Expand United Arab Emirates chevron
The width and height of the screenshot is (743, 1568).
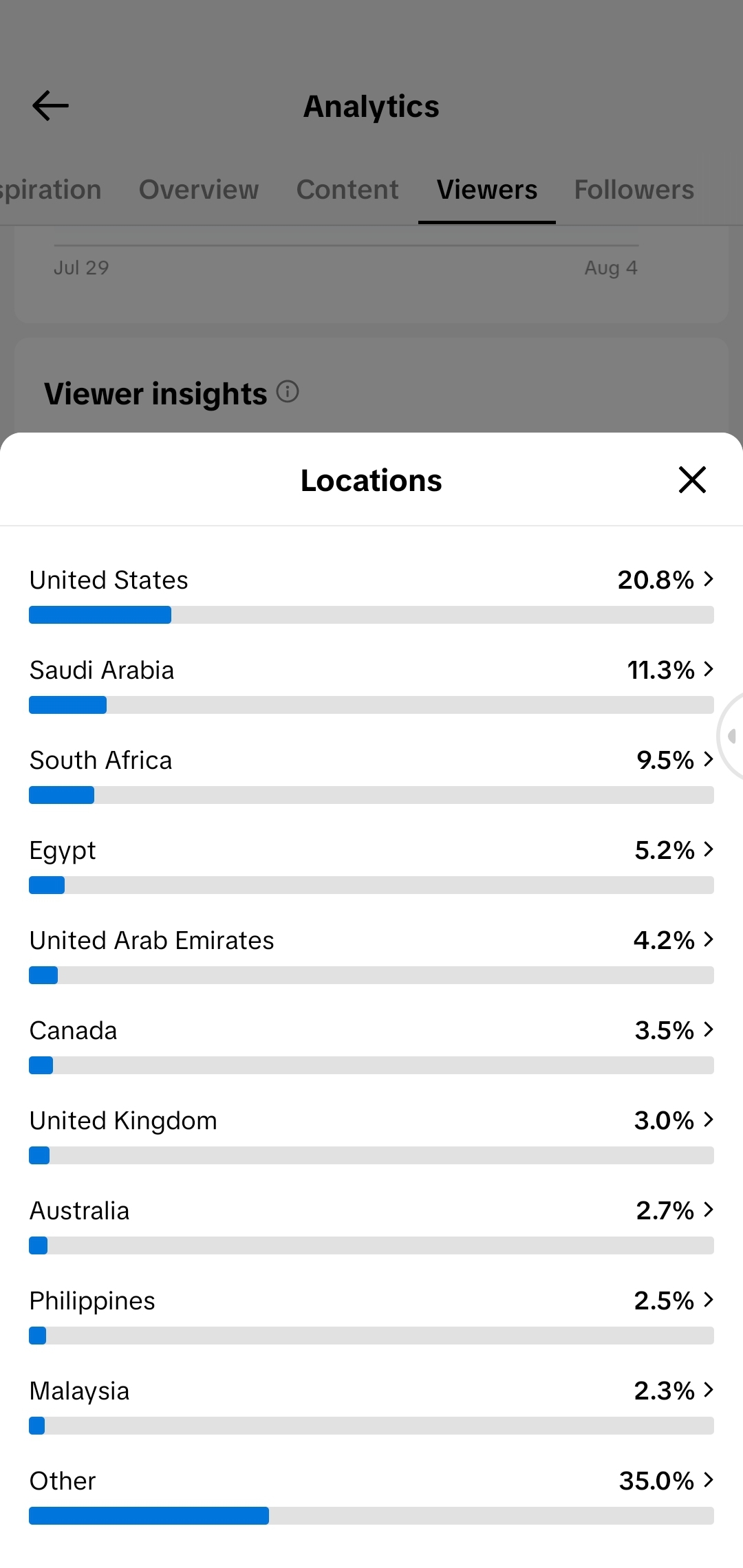click(709, 940)
